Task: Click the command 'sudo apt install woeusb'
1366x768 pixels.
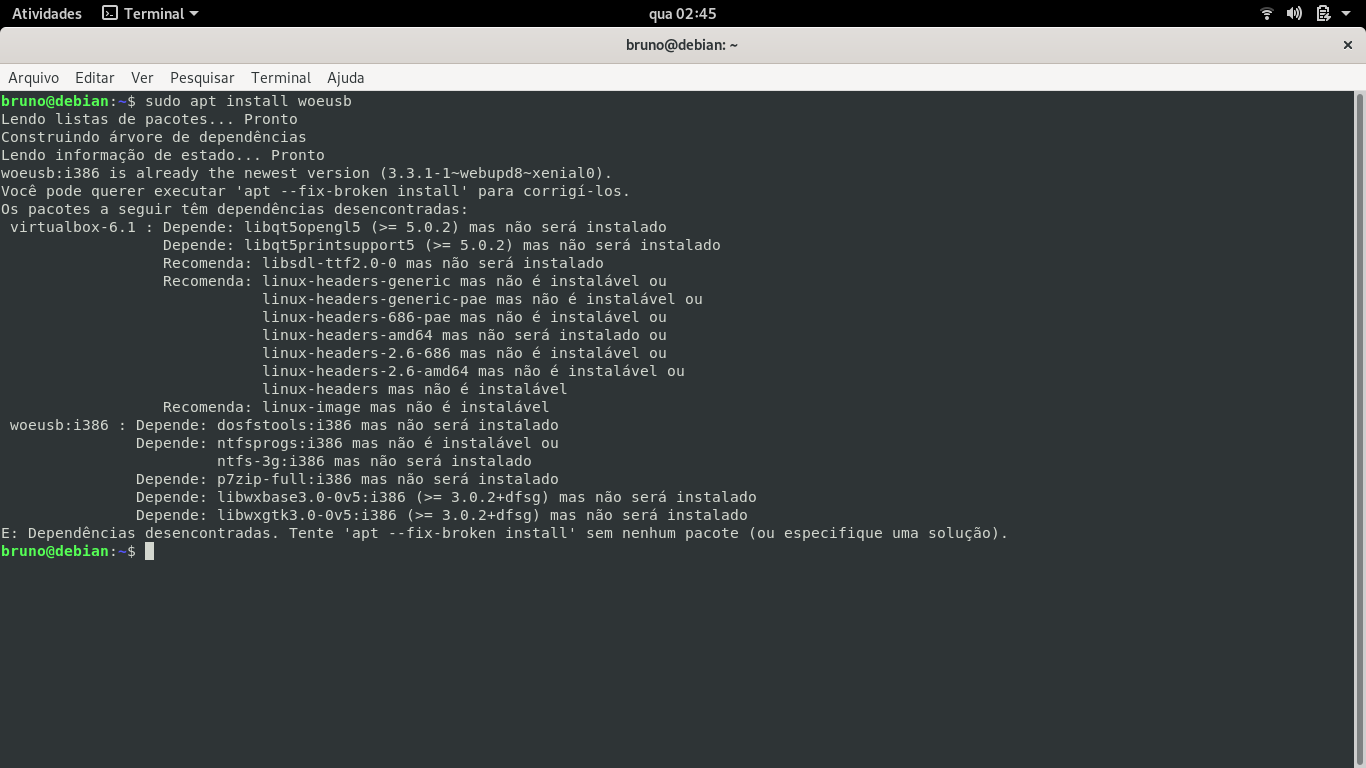Action: 248,101
